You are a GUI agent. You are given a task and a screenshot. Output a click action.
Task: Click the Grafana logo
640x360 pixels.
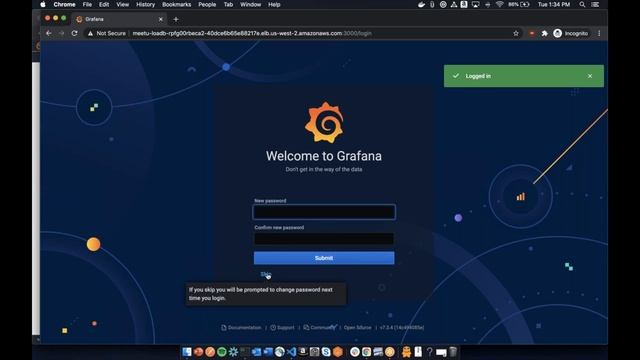point(324,122)
